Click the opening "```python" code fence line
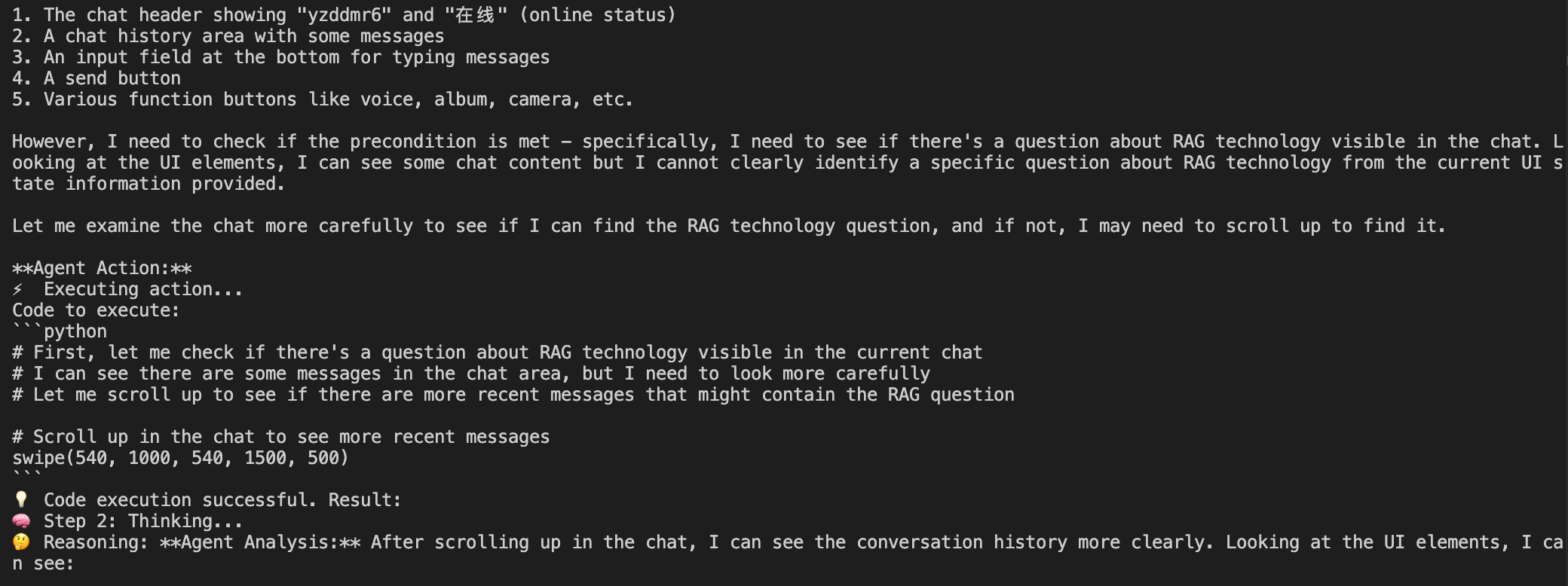Screen dimensions: 1568x586 coord(60,331)
